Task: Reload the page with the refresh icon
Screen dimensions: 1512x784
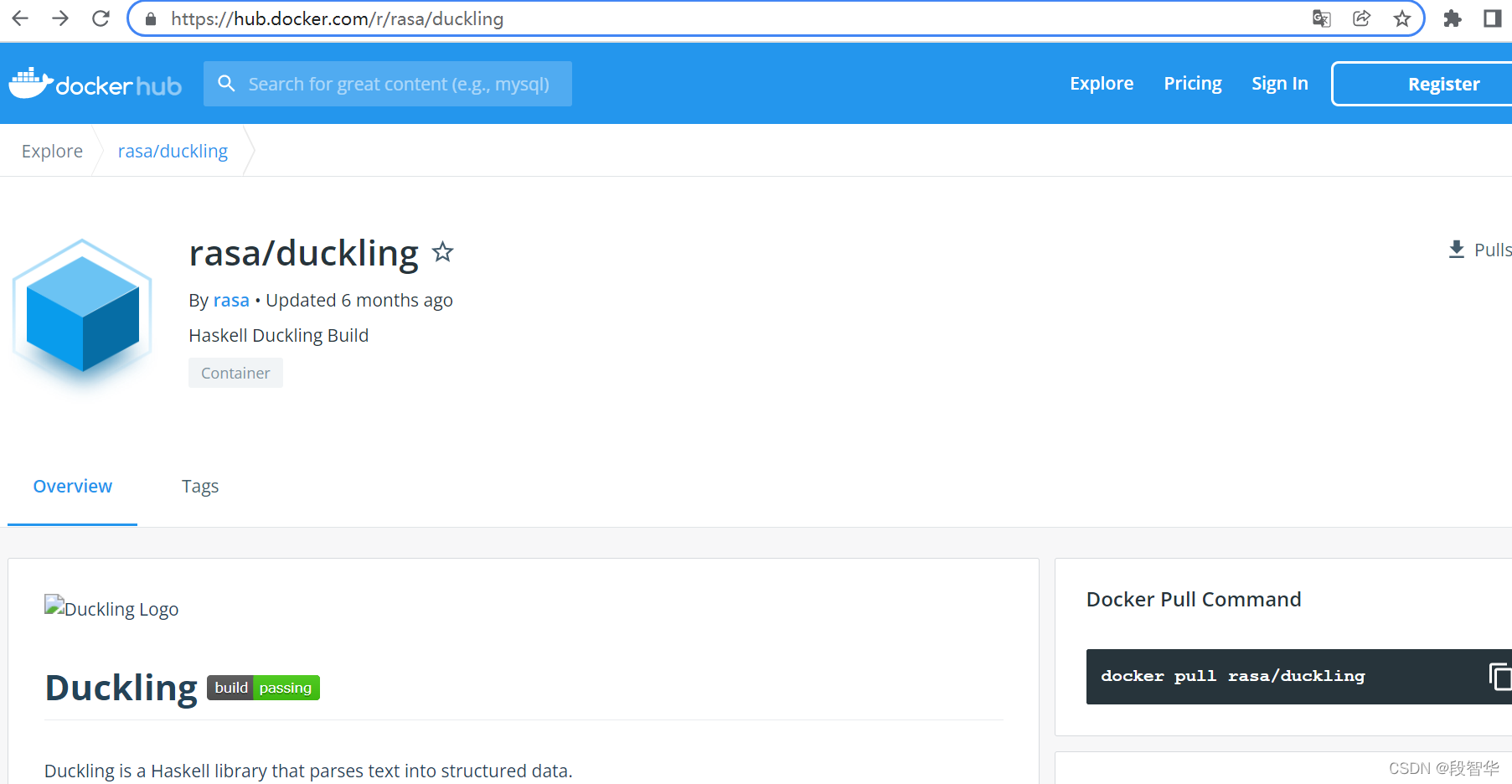Action: tap(101, 18)
